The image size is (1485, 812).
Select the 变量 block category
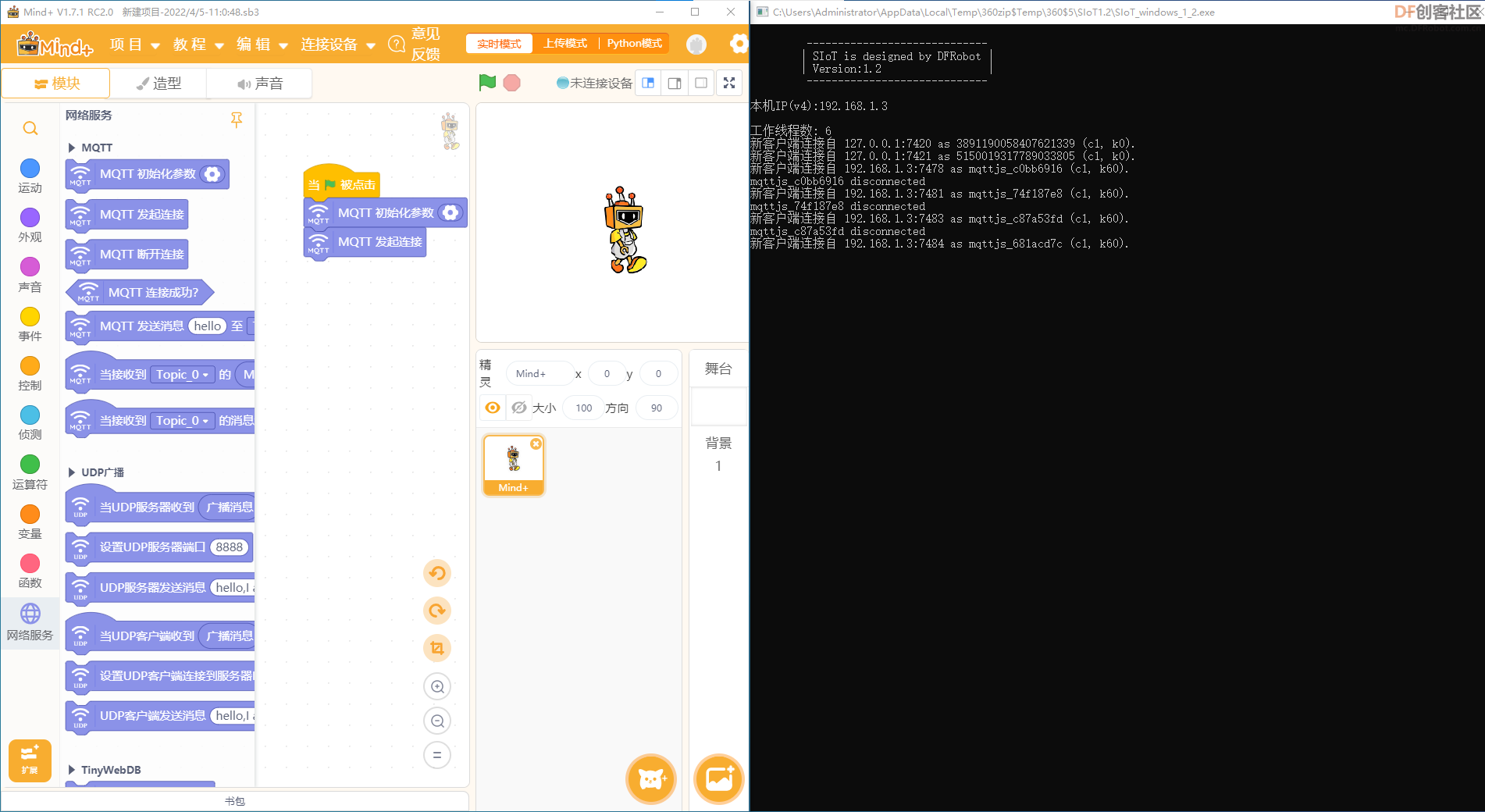(30, 522)
